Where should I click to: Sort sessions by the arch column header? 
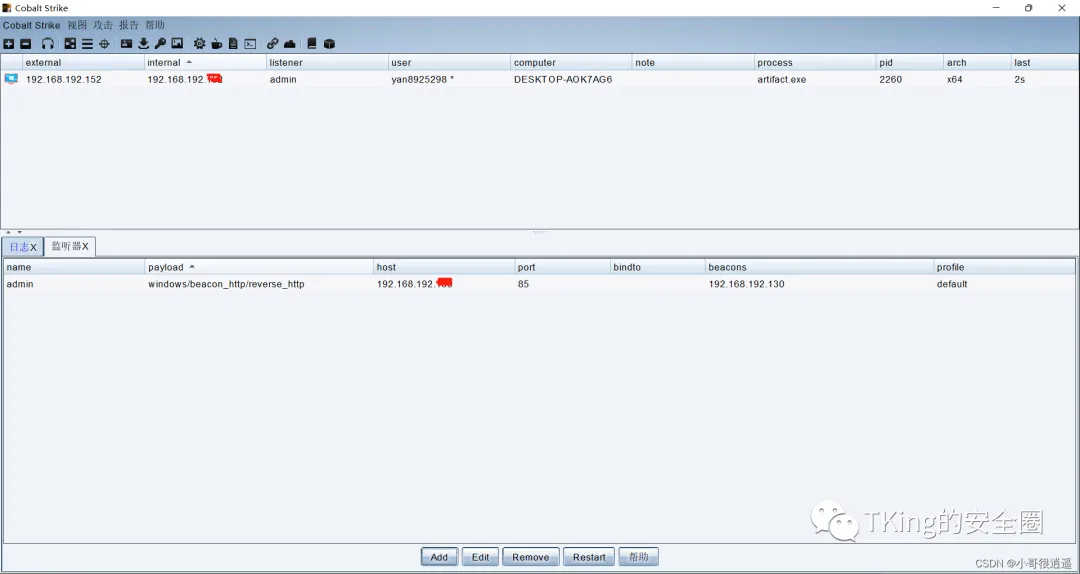click(x=977, y=63)
